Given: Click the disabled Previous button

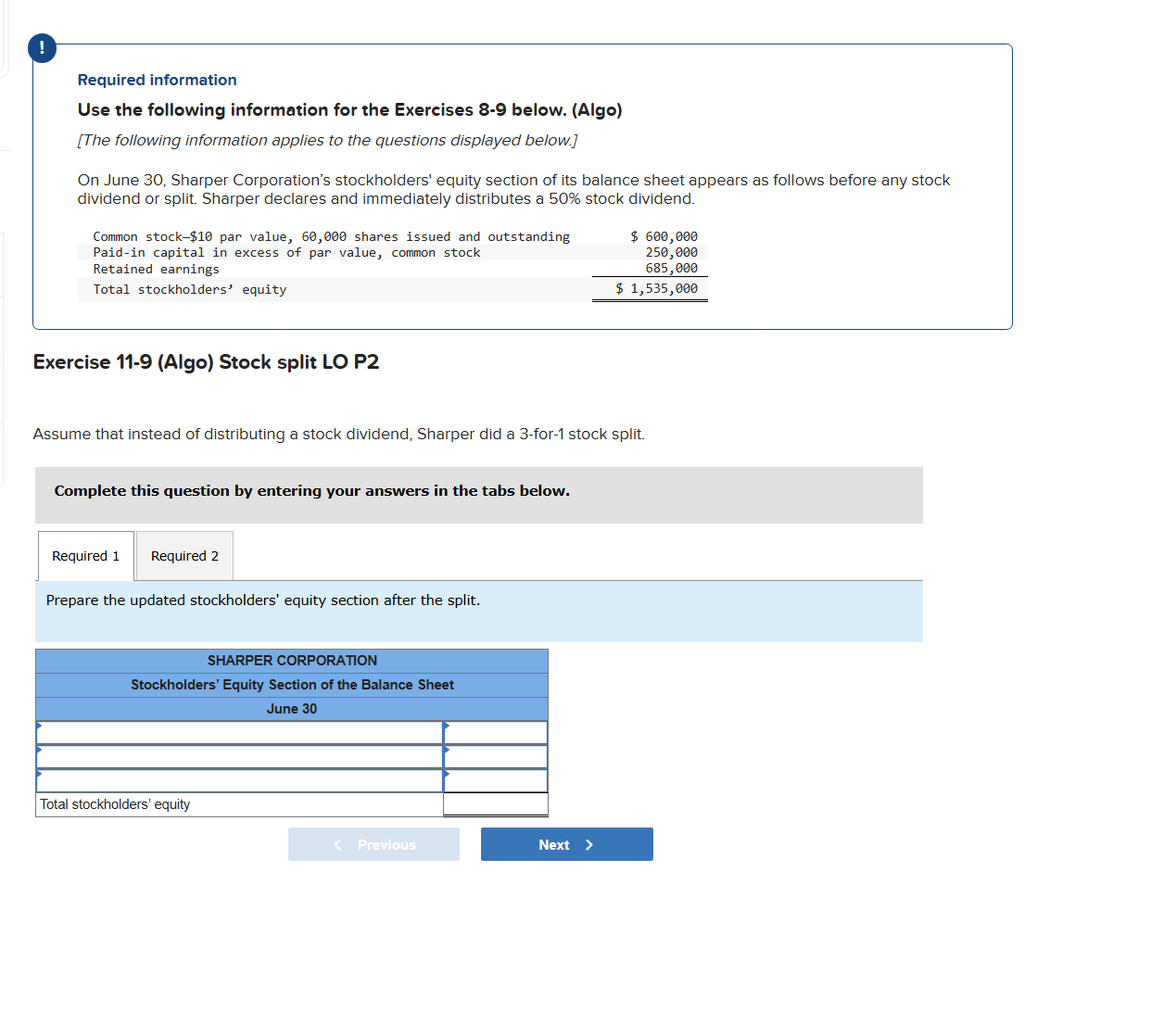Looking at the screenshot, I should pos(373,844).
